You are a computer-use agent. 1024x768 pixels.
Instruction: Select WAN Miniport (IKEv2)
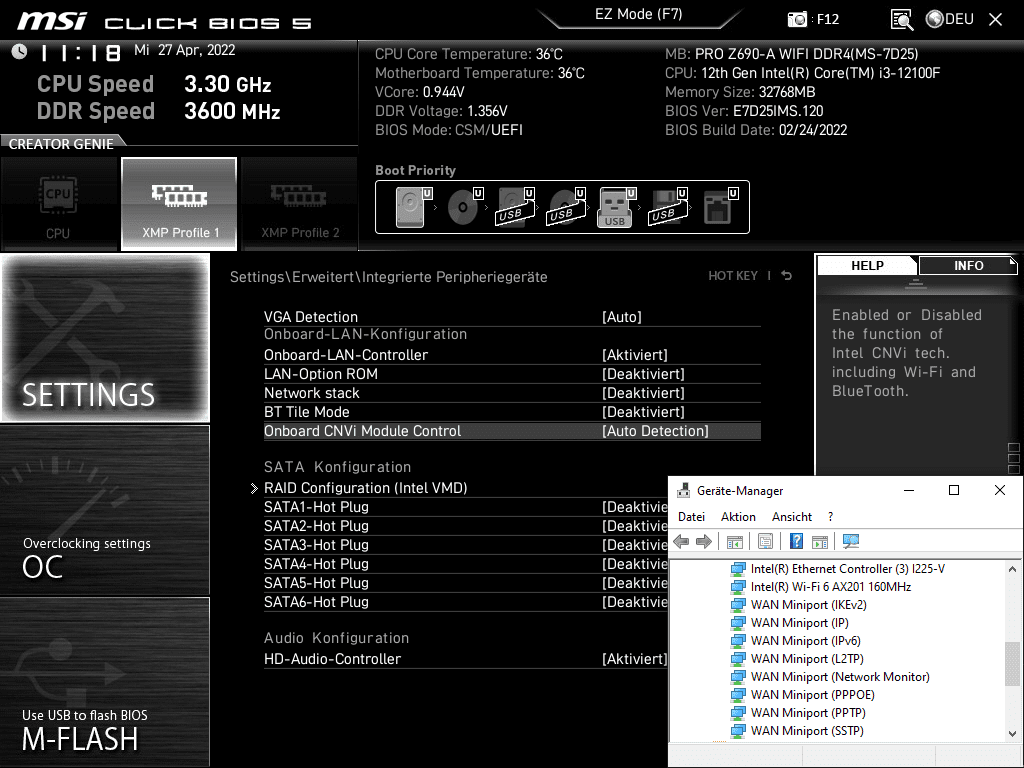tap(808, 605)
